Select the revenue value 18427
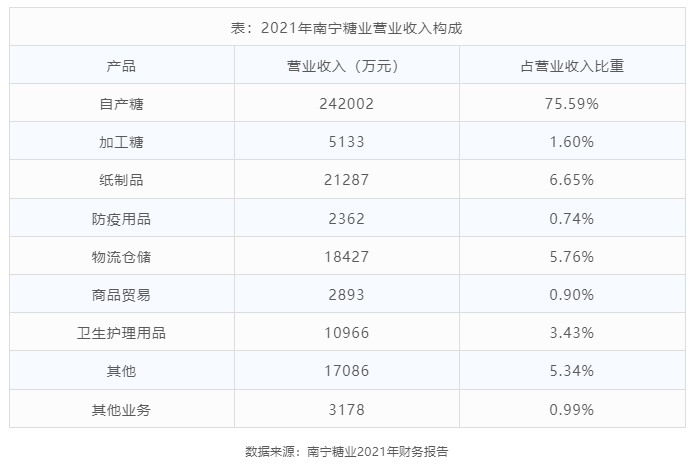 tap(346, 257)
